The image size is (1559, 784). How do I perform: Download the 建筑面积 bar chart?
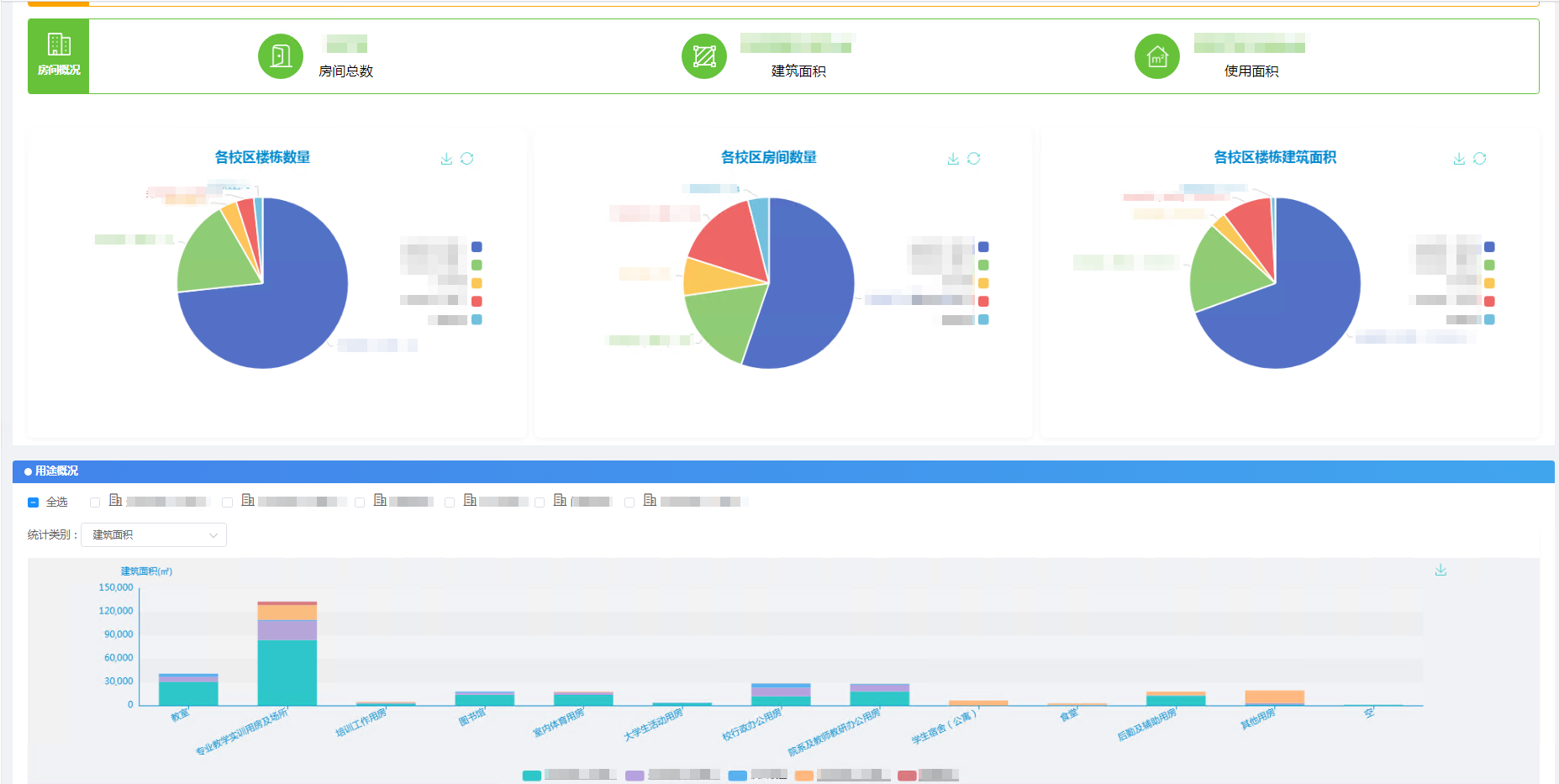tap(1440, 570)
